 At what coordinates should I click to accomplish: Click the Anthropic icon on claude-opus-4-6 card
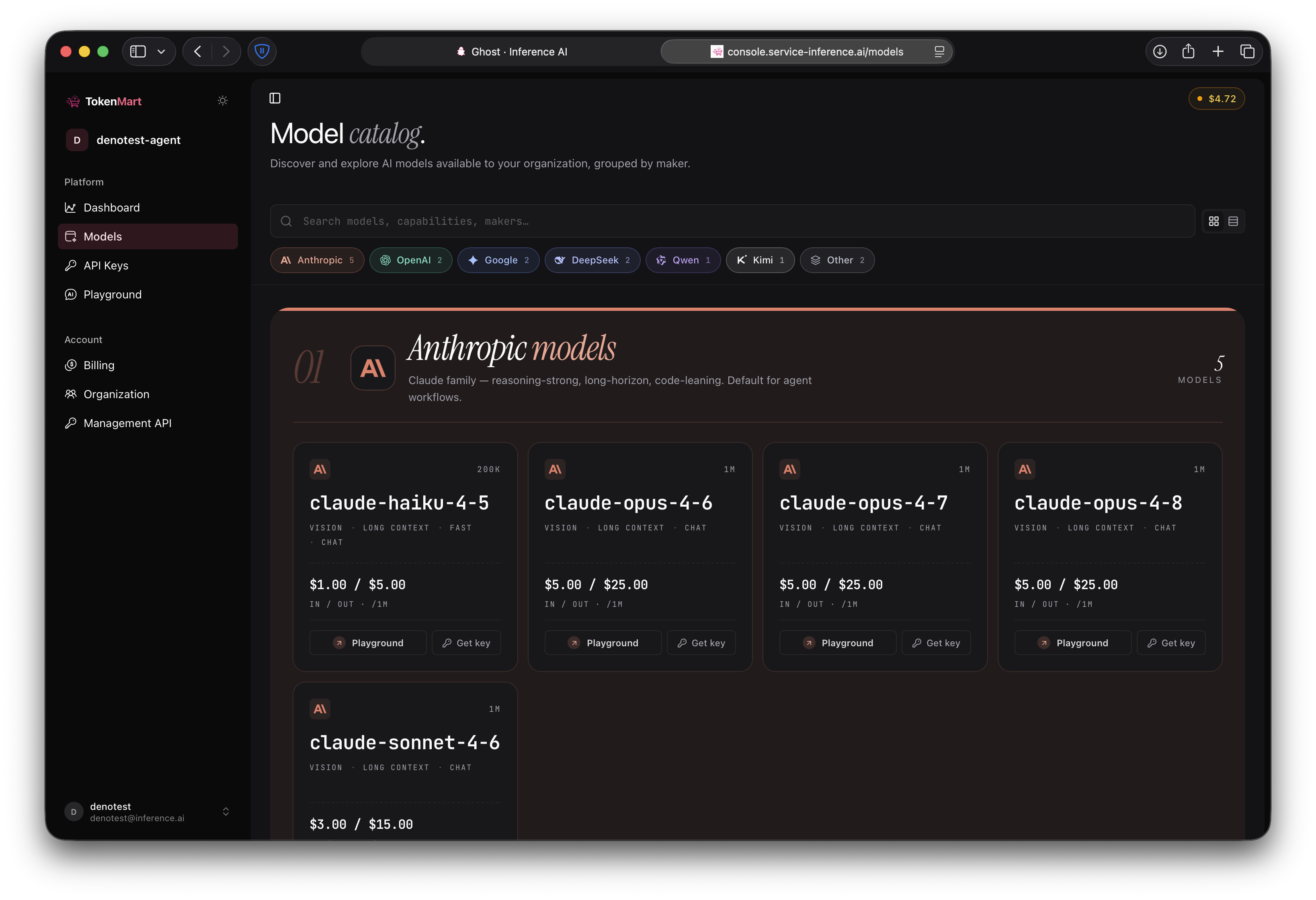click(555, 469)
